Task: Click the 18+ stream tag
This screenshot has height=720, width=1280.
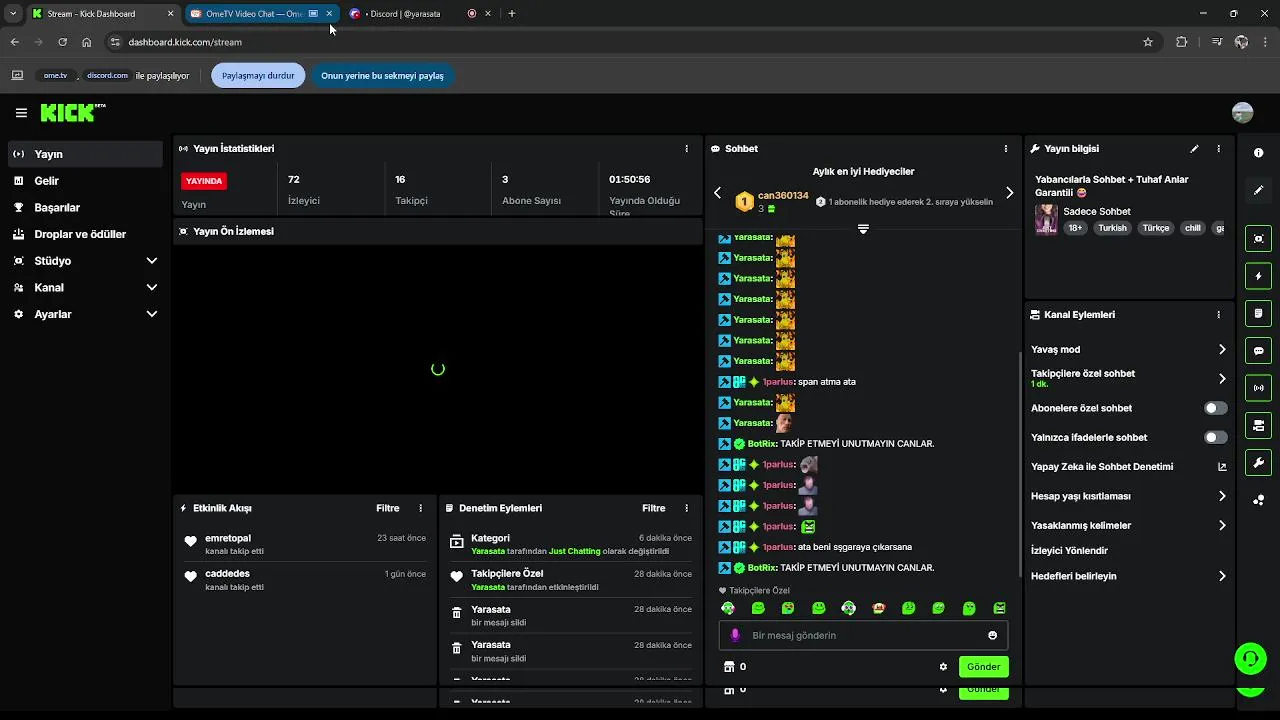Action: 1075,228
